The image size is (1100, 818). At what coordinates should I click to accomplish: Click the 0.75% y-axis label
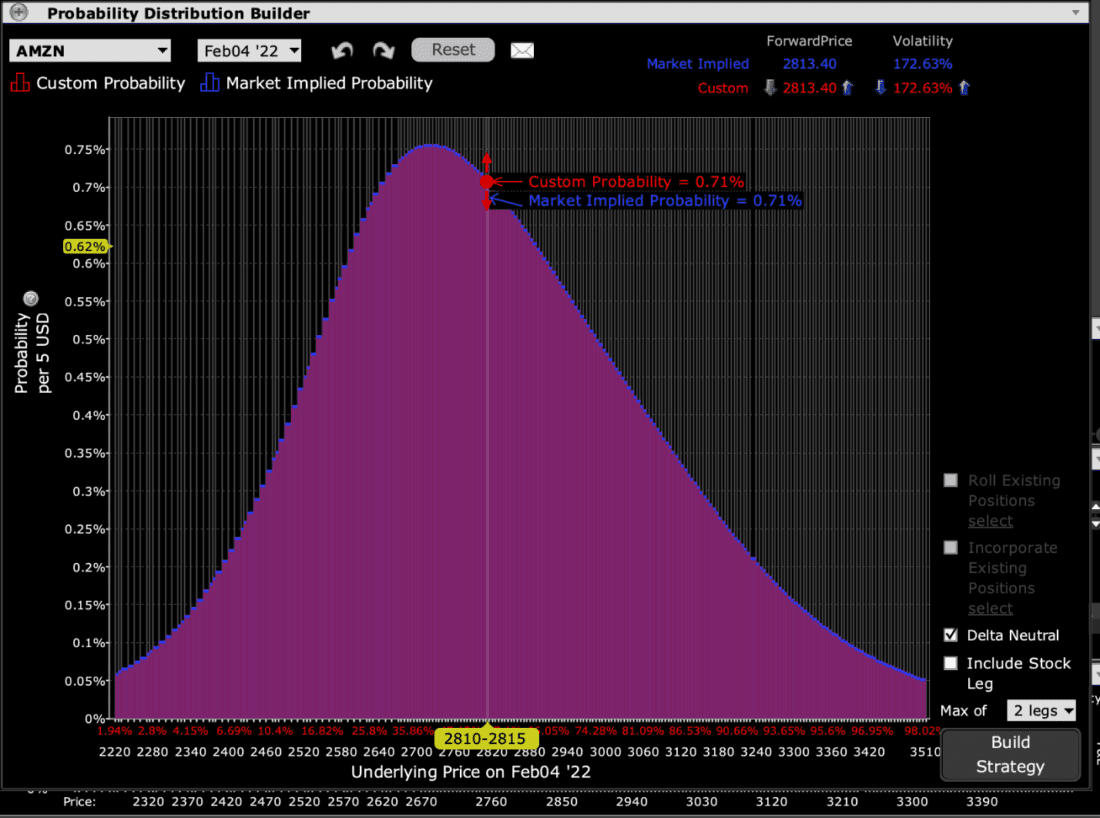click(84, 149)
